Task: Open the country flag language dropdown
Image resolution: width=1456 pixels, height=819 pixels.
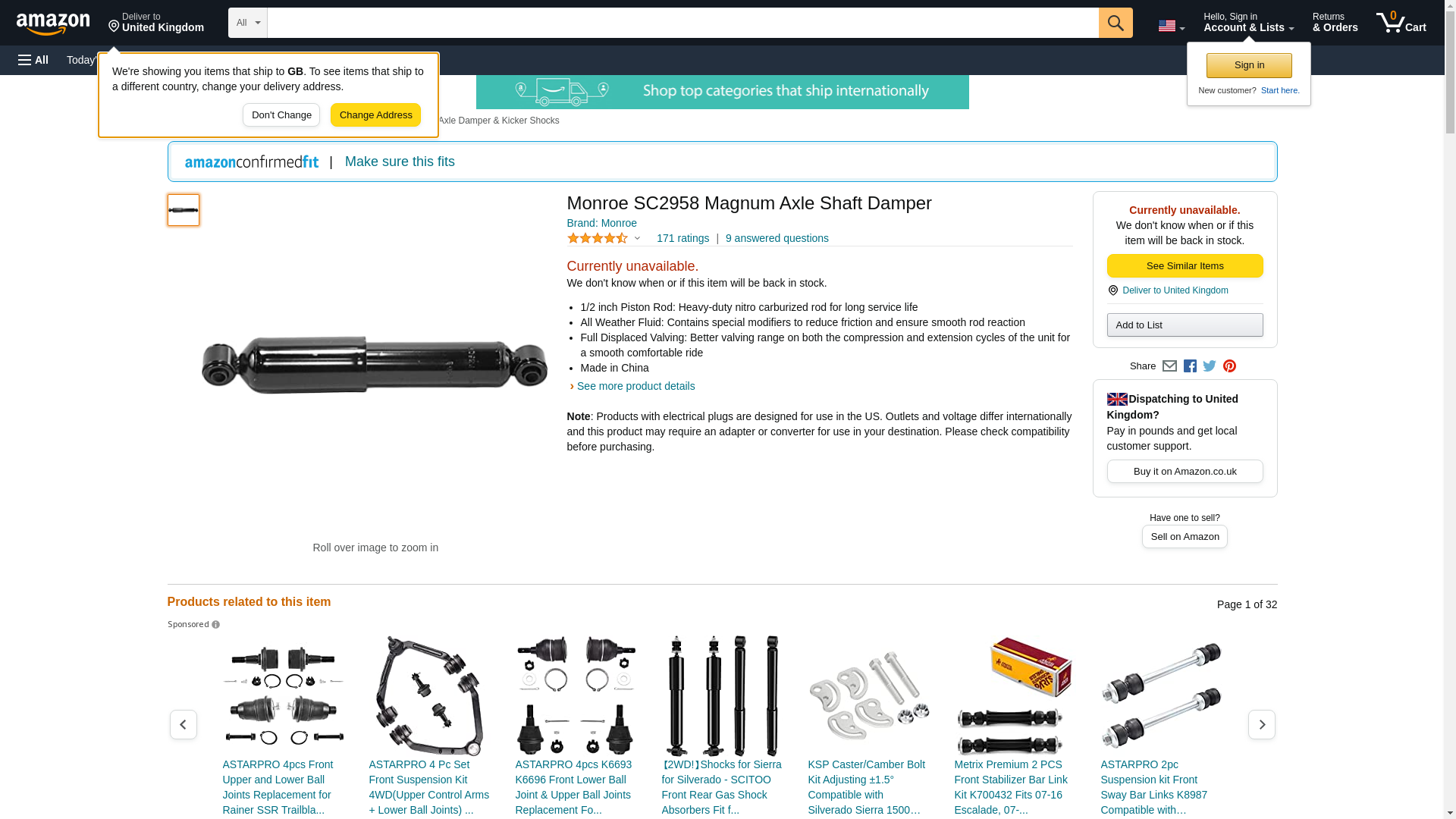Action: [1171, 26]
